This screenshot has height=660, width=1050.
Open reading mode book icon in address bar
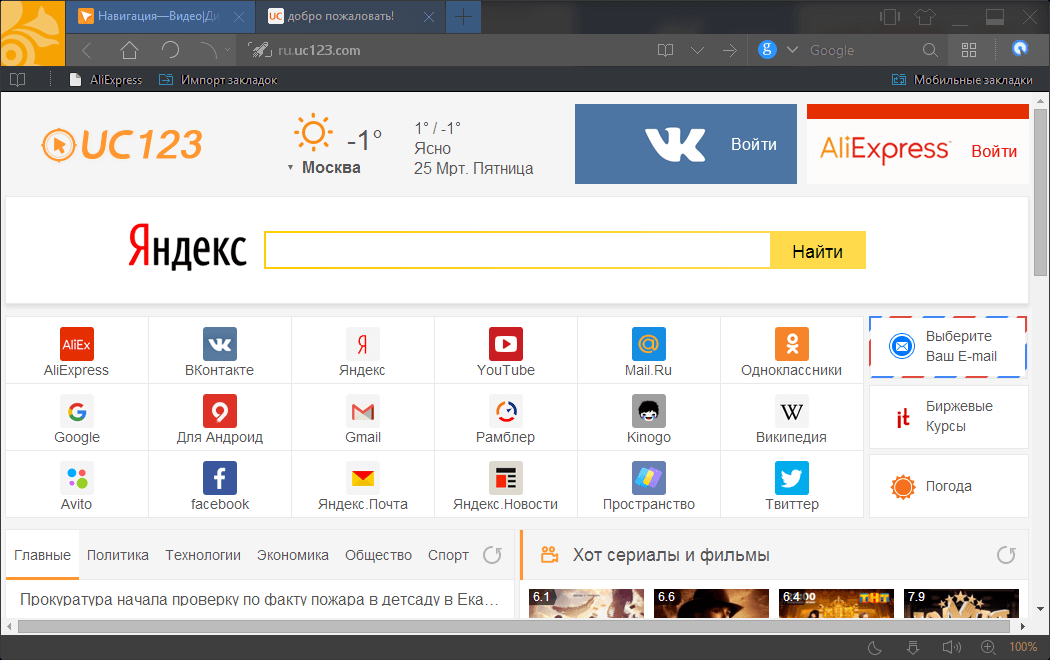coord(665,50)
